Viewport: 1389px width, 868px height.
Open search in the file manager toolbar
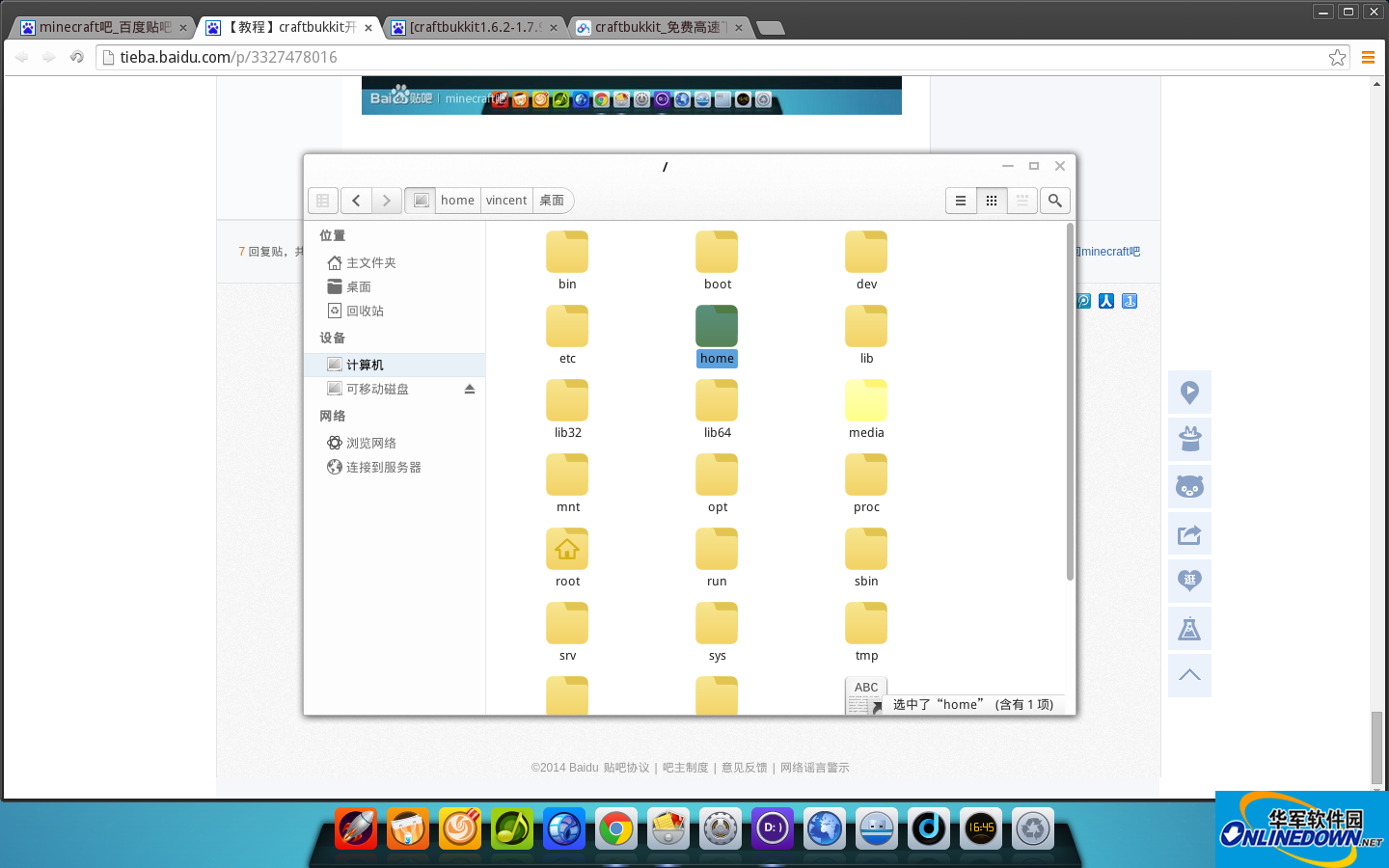click(x=1054, y=201)
